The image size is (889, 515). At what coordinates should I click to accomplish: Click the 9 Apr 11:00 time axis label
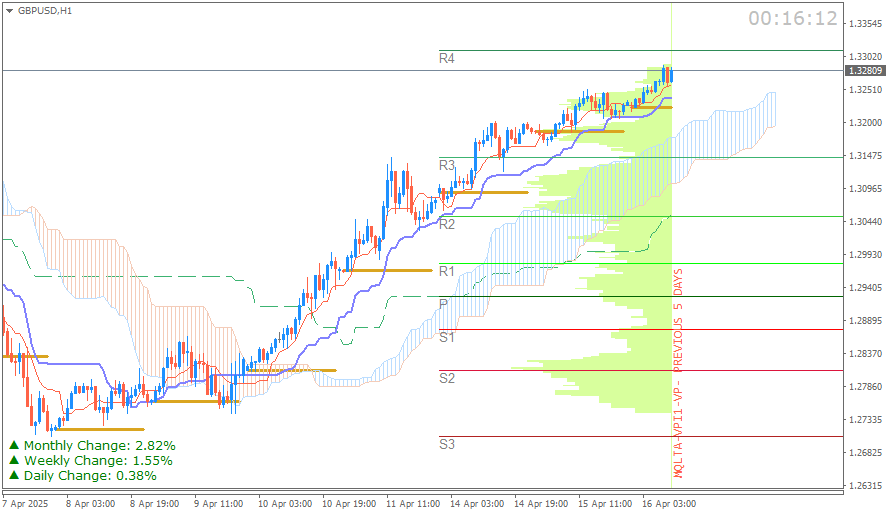pyautogui.click(x=218, y=504)
